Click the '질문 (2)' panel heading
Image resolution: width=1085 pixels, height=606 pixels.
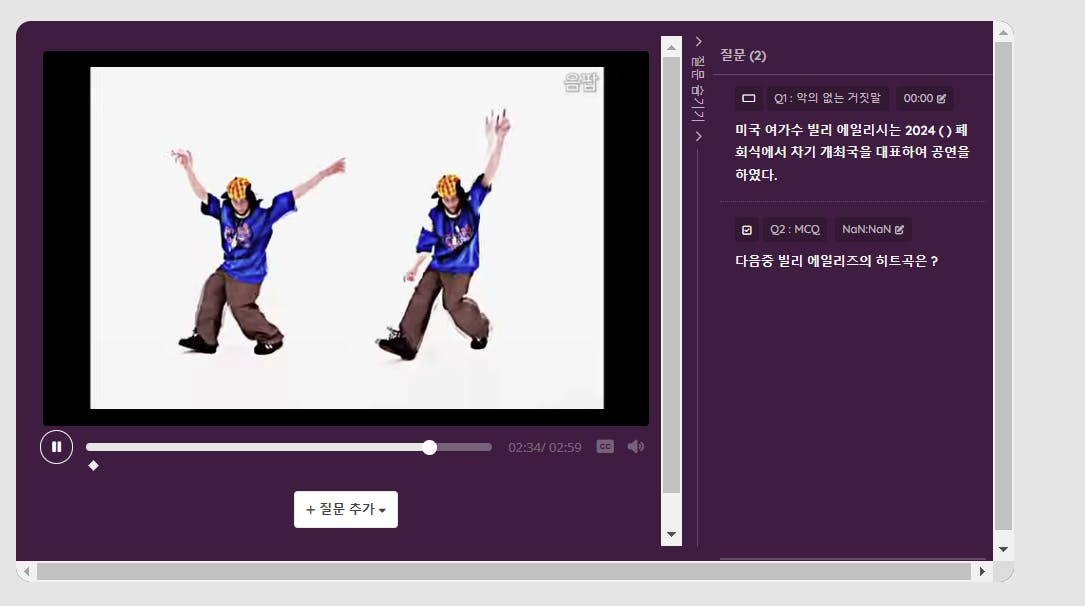[x=743, y=55]
